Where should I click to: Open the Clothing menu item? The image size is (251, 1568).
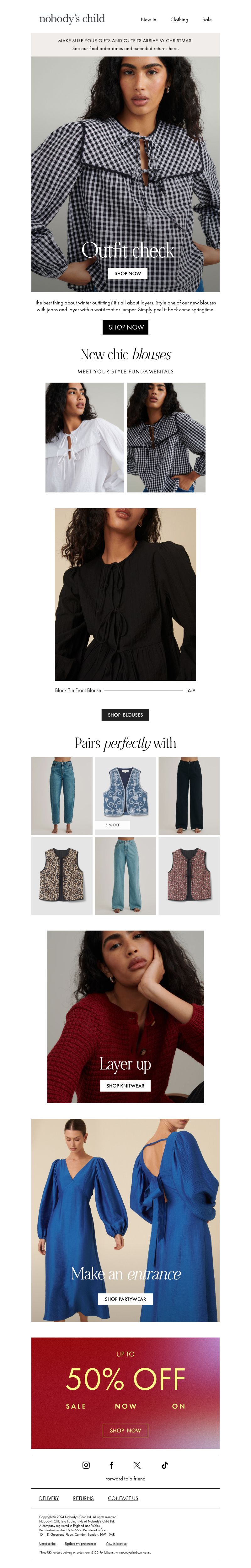tap(179, 19)
